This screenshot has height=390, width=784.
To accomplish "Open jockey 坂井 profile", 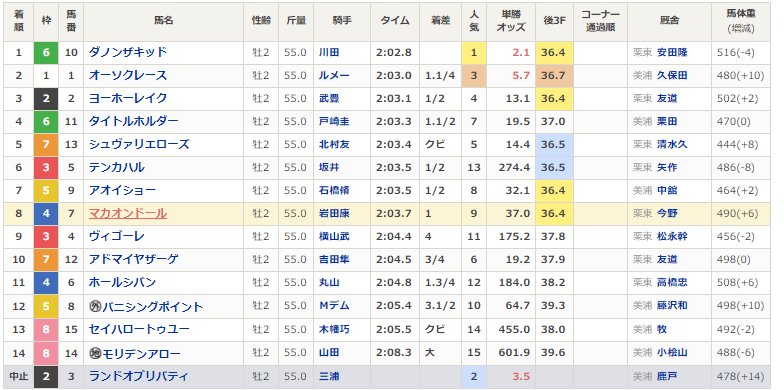I will pyautogui.click(x=329, y=168).
